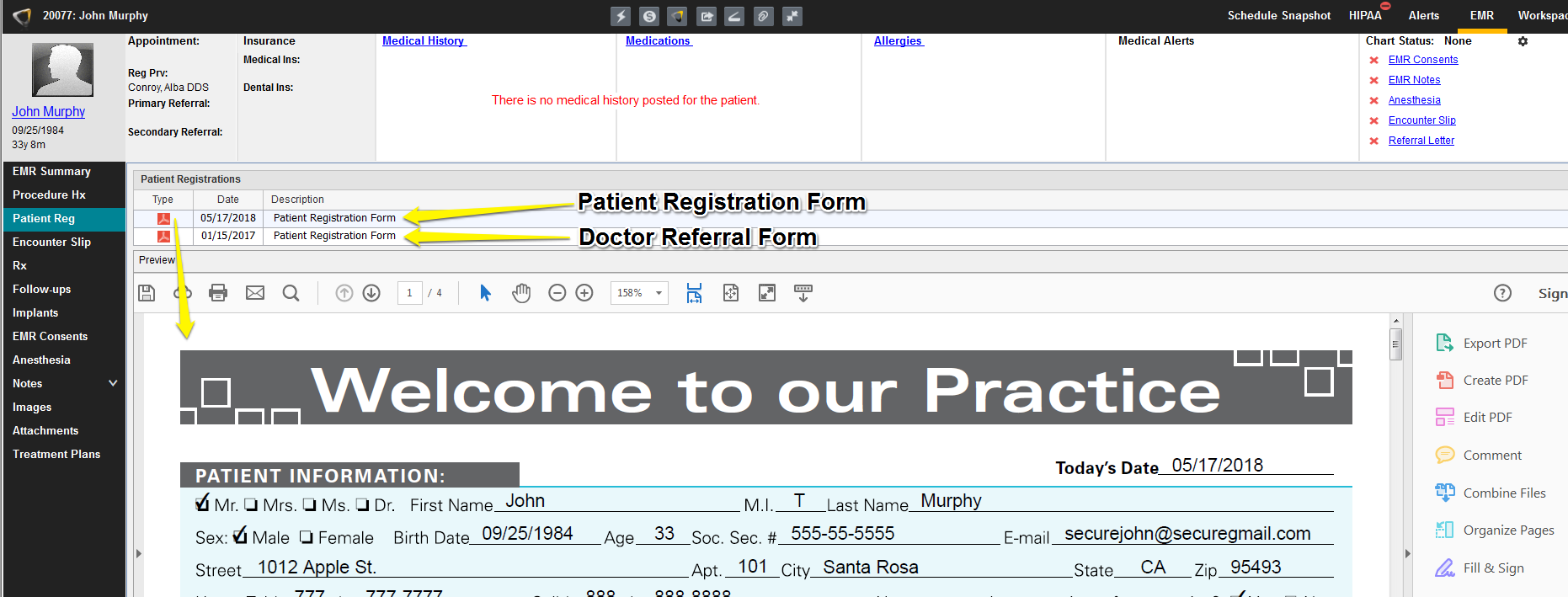Click the PDF icon for the 05/17/2018 row
This screenshot has height=597, width=1568.
pos(163,219)
